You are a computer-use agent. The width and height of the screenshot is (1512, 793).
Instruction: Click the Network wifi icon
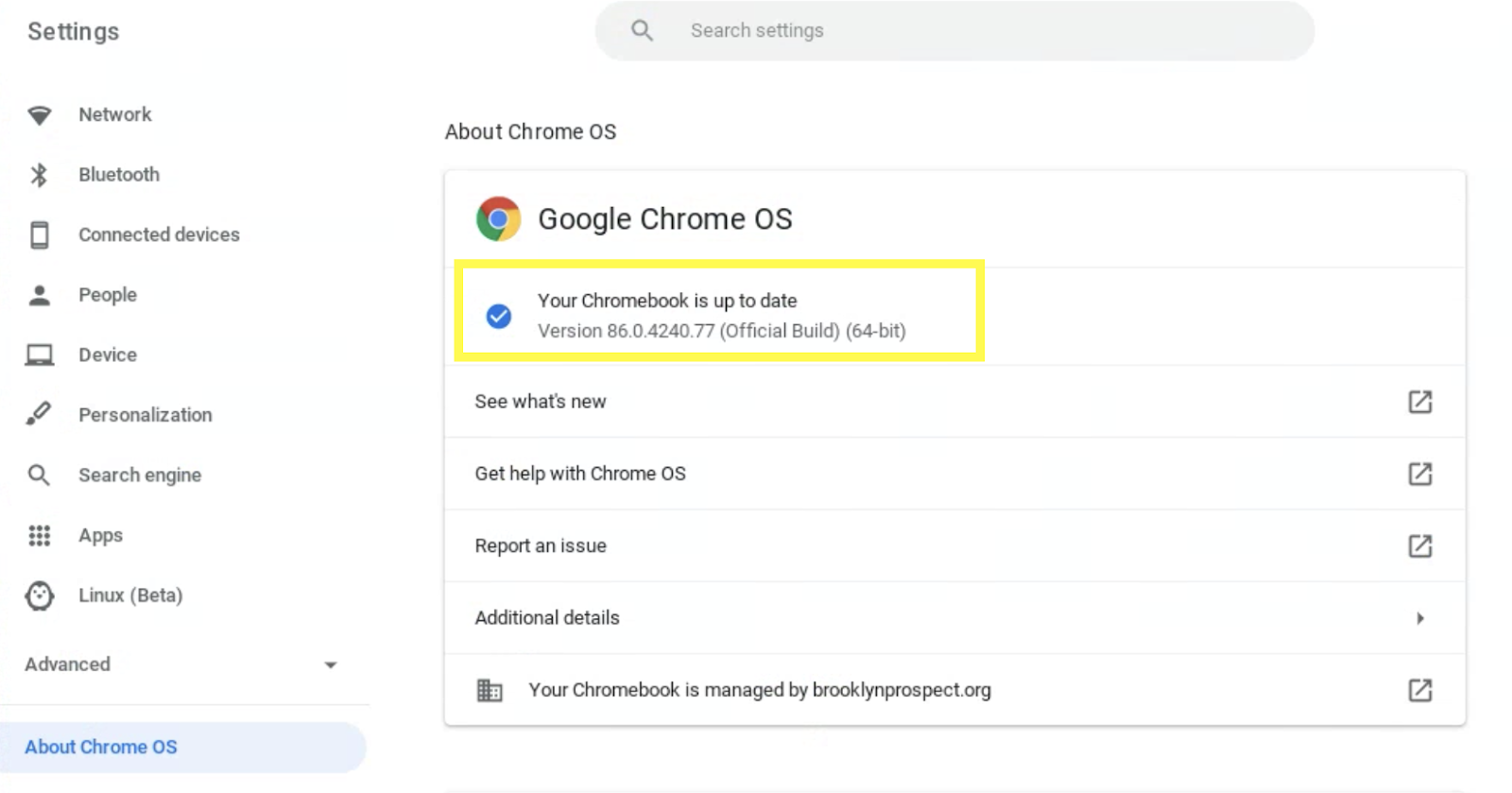(39, 115)
